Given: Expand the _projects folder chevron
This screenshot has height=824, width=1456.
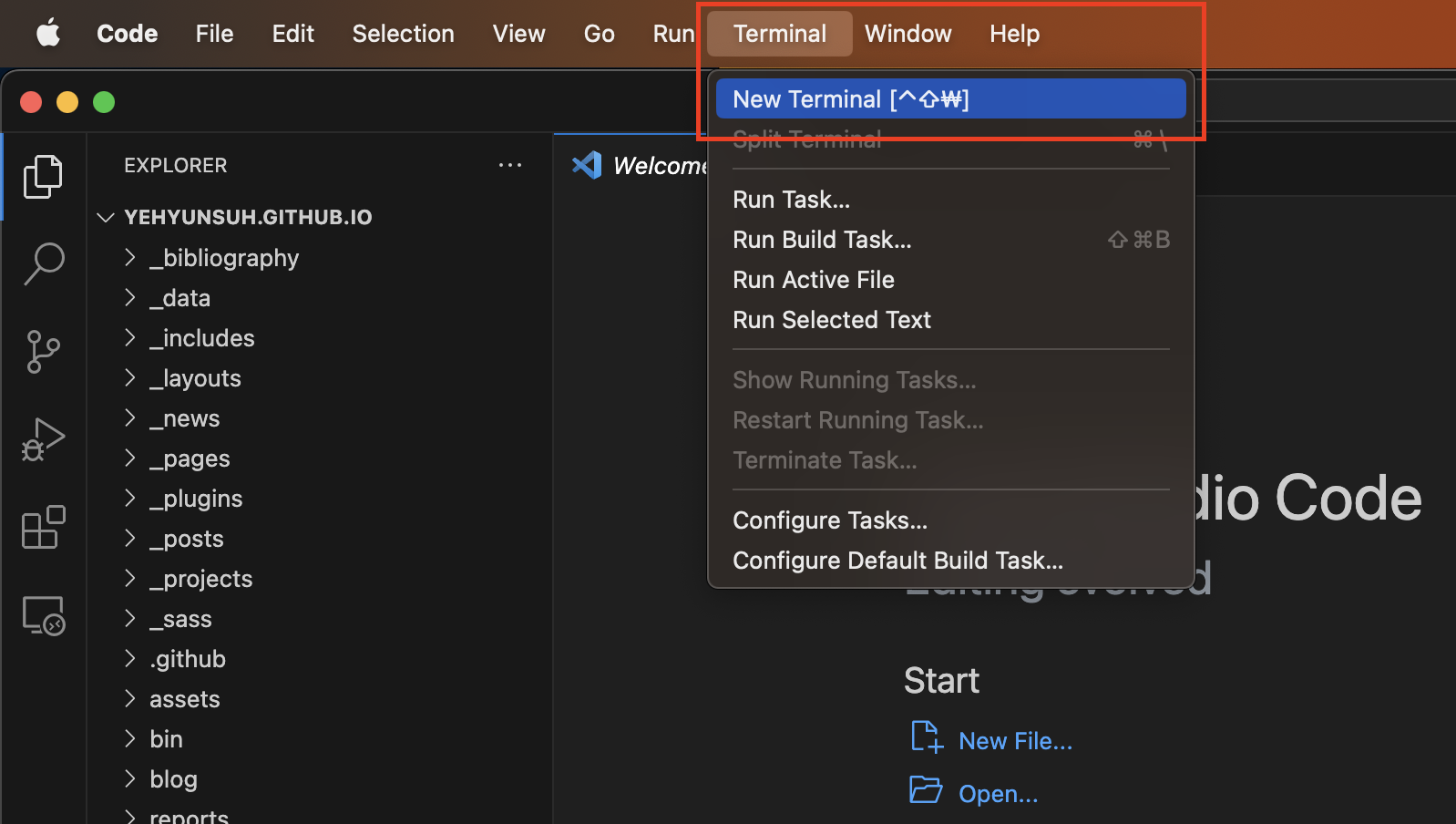Looking at the screenshot, I should [129, 579].
